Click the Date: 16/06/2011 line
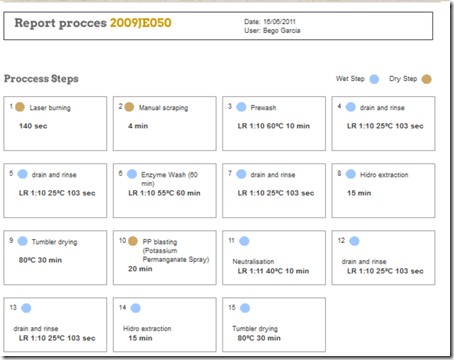 [x=270, y=22]
